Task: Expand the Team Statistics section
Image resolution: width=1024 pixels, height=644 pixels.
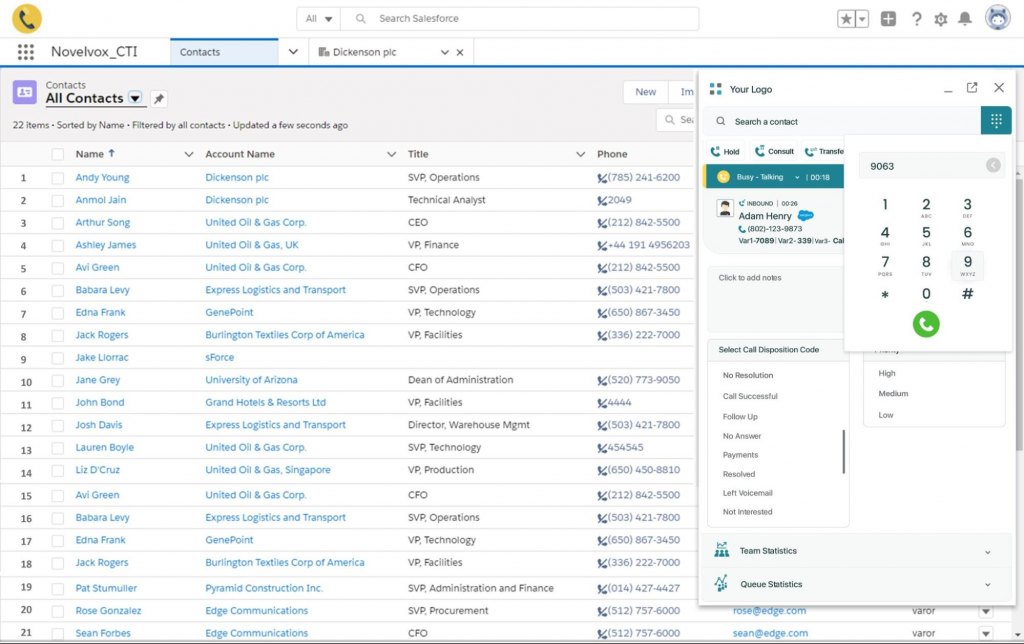Action: pos(987,552)
